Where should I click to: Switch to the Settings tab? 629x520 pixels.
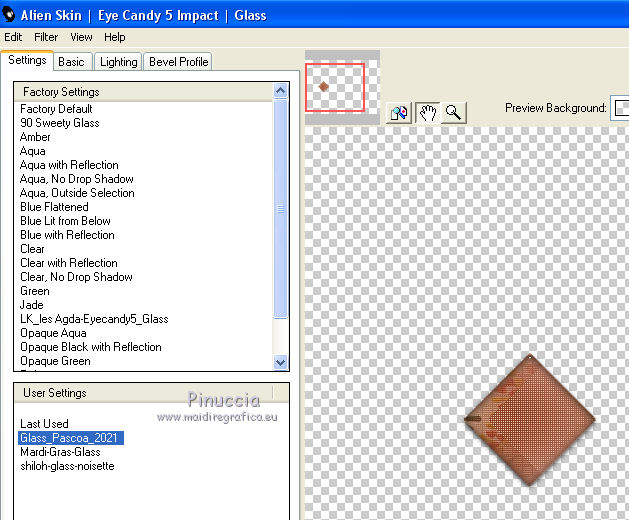[27, 61]
